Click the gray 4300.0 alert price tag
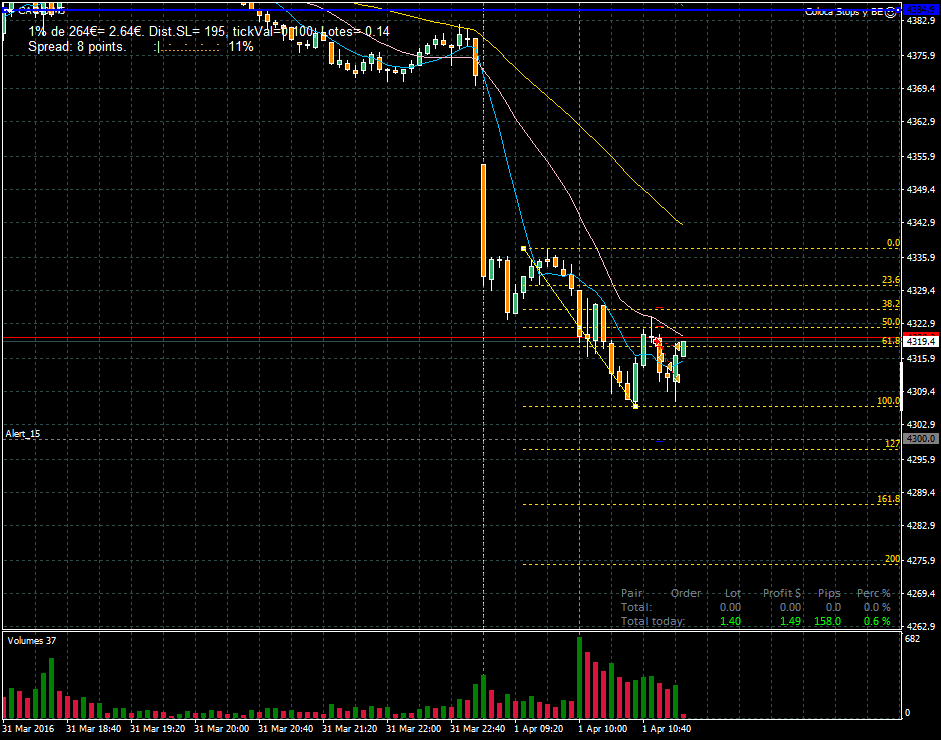This screenshot has height=740, width=941. 919,438
